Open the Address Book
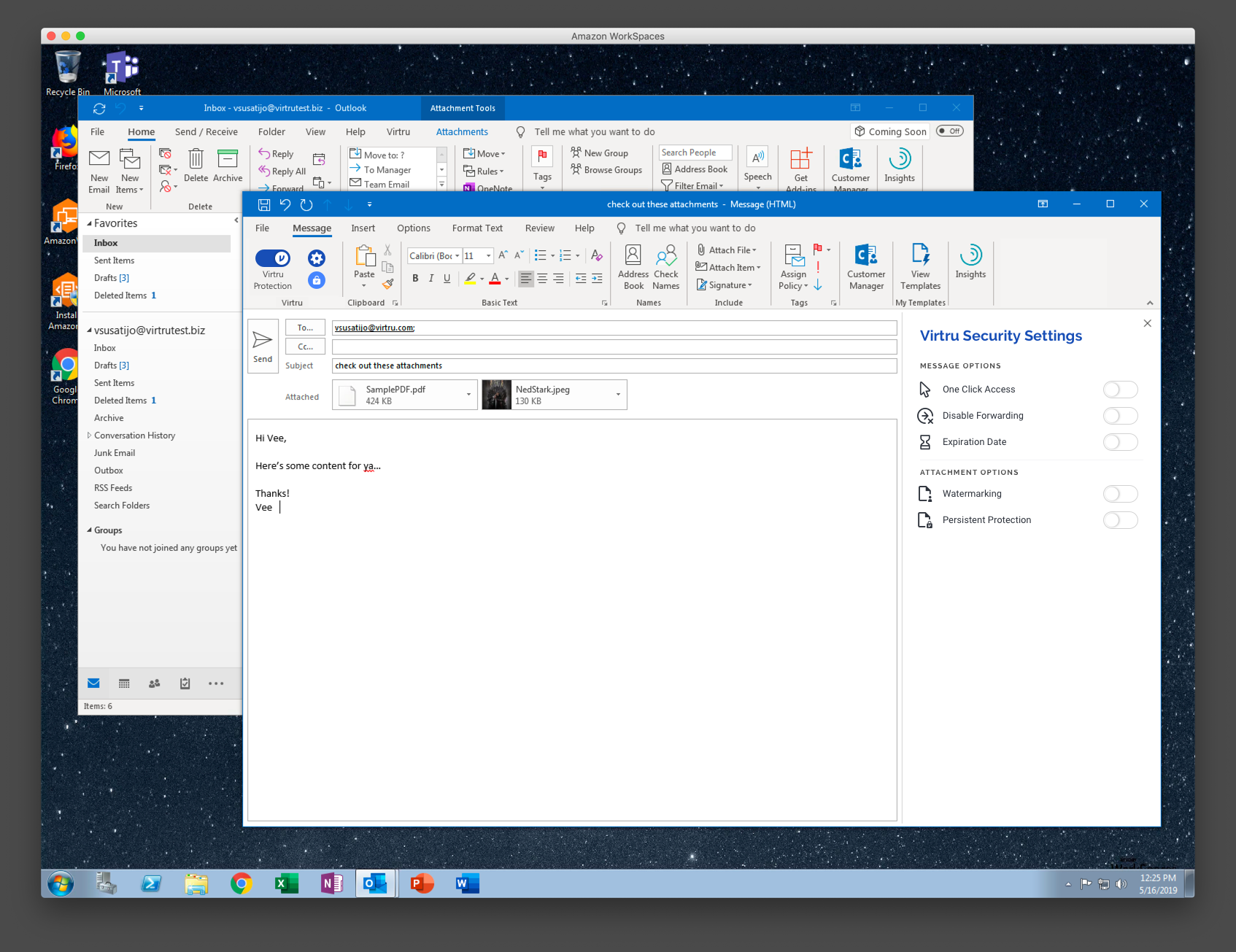Viewport: 1236px width, 952px height. 633,268
